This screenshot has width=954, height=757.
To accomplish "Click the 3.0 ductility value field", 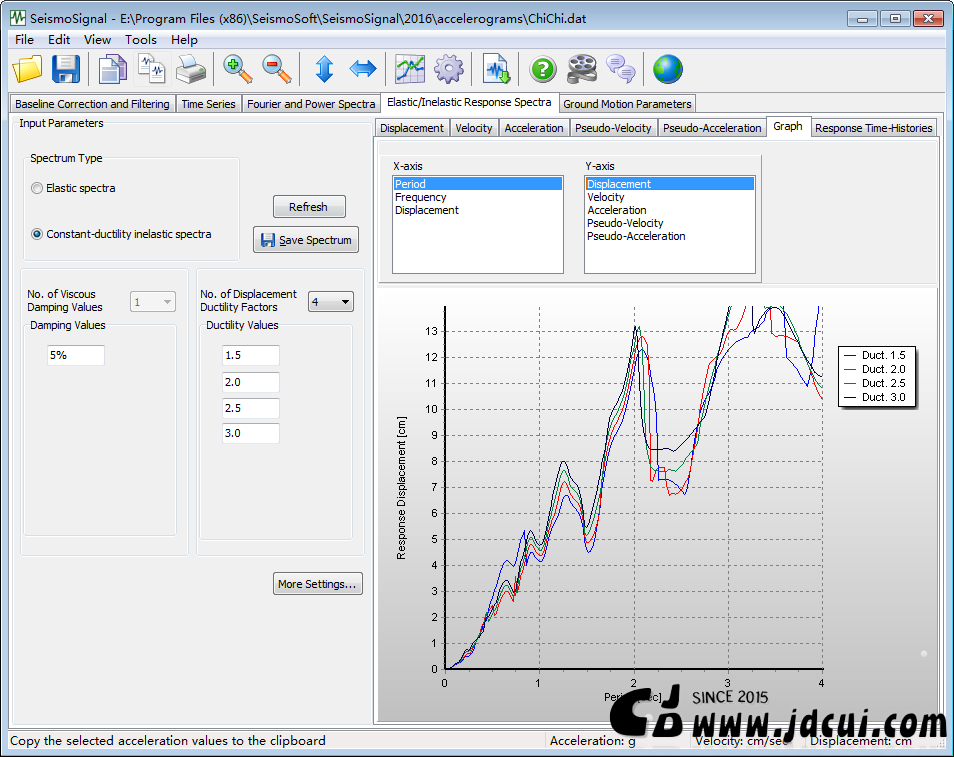I will tap(251, 433).
